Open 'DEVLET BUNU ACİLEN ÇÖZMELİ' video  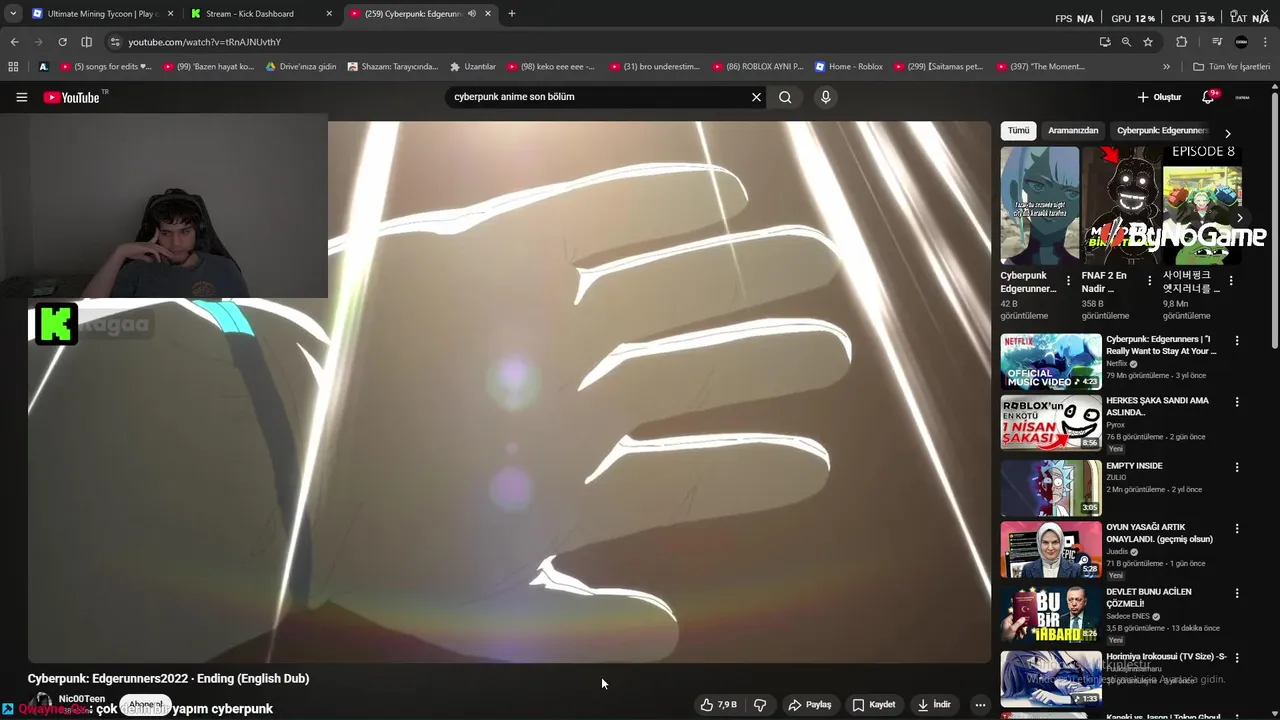click(x=1149, y=597)
